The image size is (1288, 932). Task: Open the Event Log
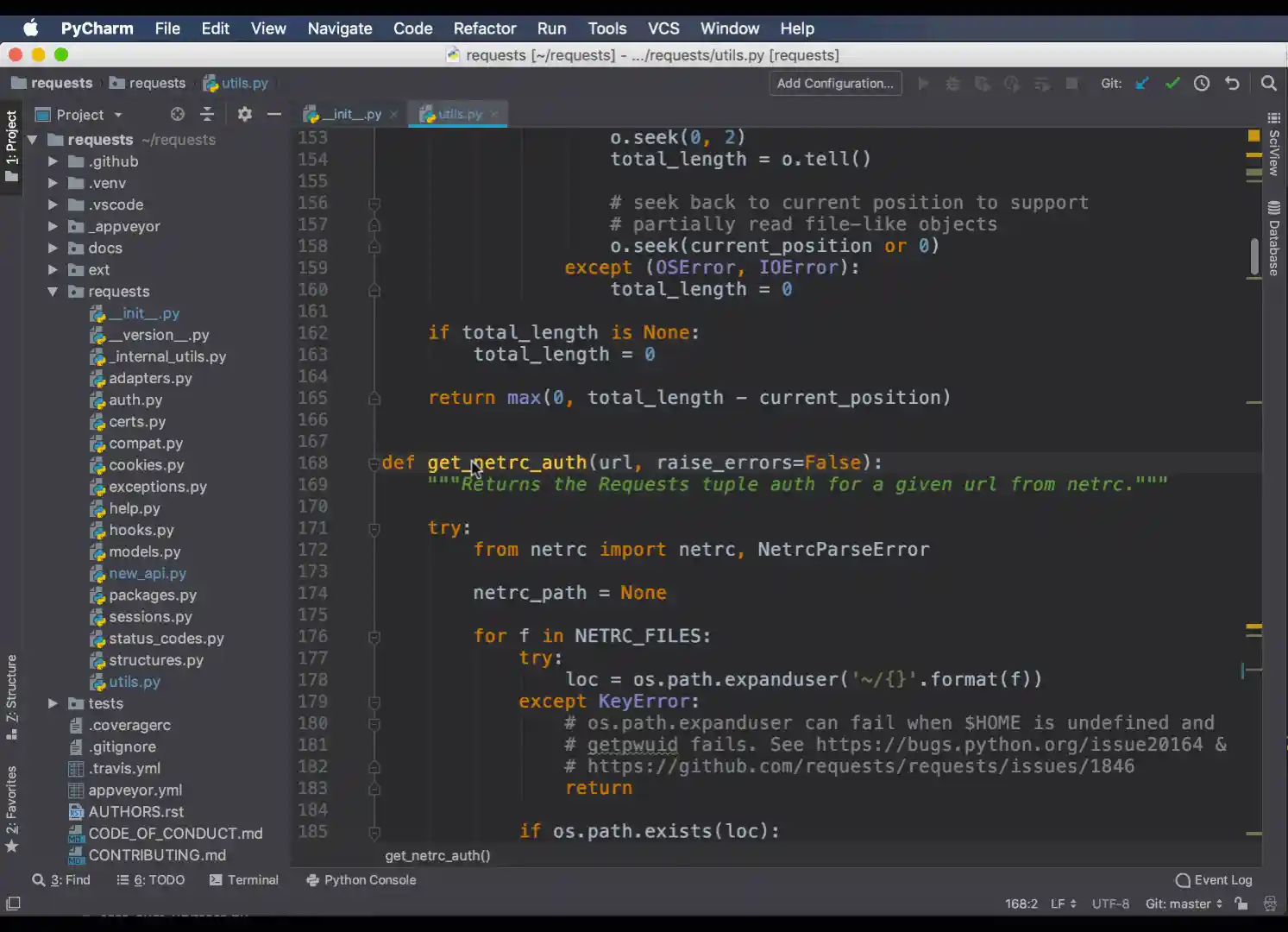pos(1221,879)
